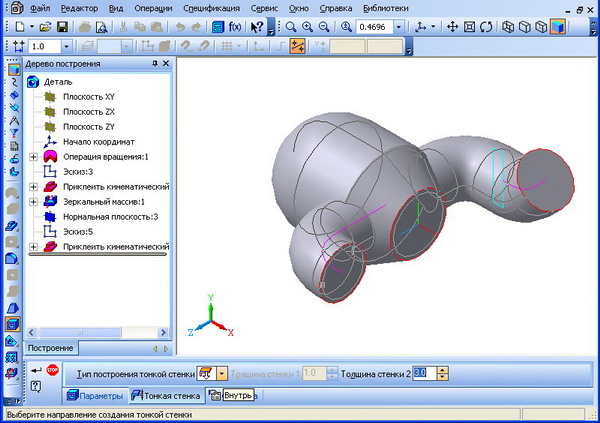Viewport: 600px width, 423px height.
Task: Click the red STOP abort button
Action: coord(52,371)
